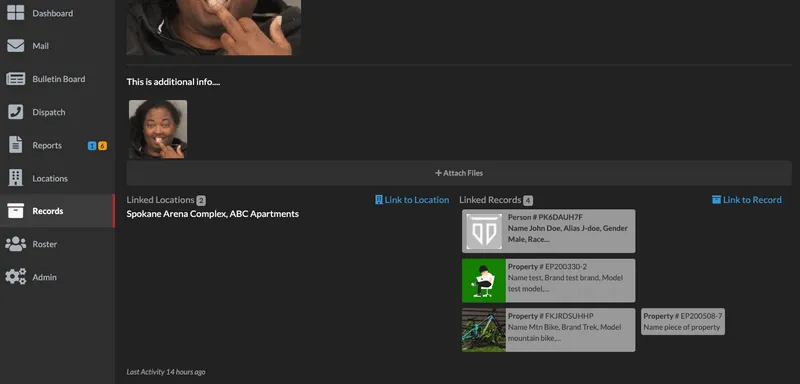Click the Linked Records count badge 4

coord(528,200)
